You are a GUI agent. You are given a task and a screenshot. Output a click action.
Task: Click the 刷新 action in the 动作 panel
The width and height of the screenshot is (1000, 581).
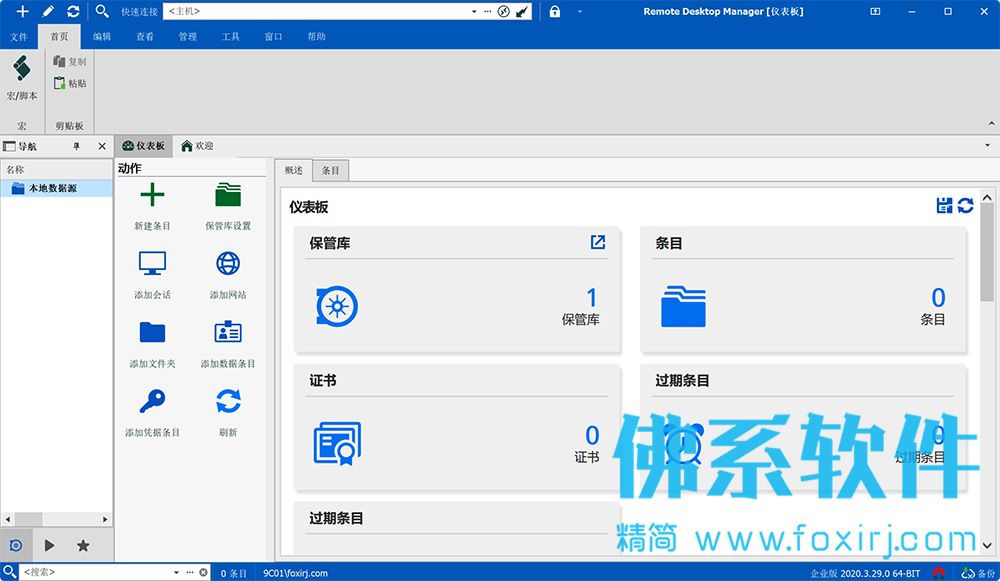228,413
